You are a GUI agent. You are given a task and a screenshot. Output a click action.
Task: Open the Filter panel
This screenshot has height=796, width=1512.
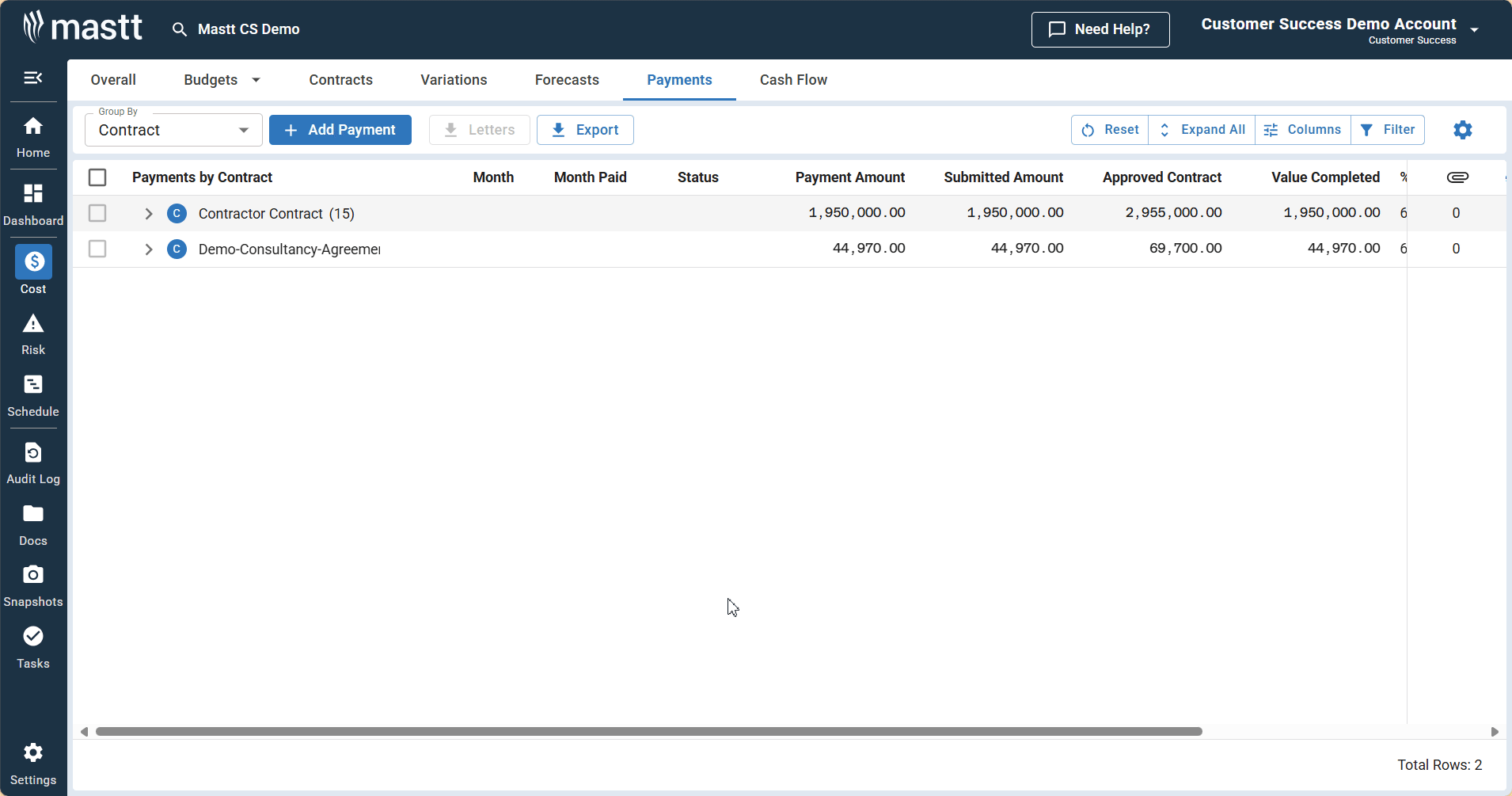[1388, 130]
